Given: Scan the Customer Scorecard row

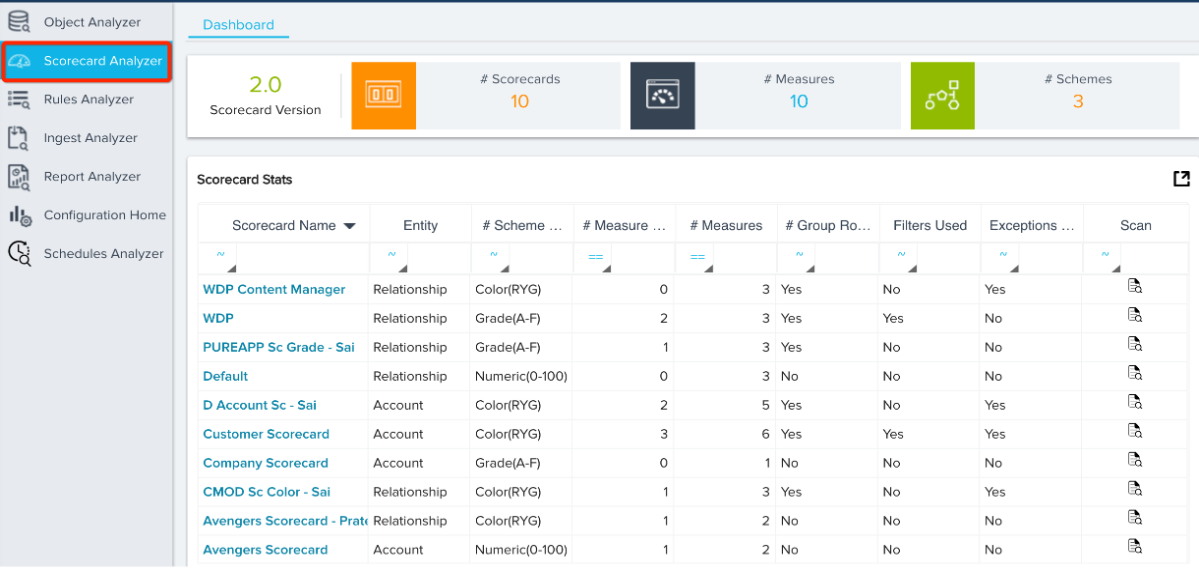Looking at the screenshot, I should point(1135,431).
